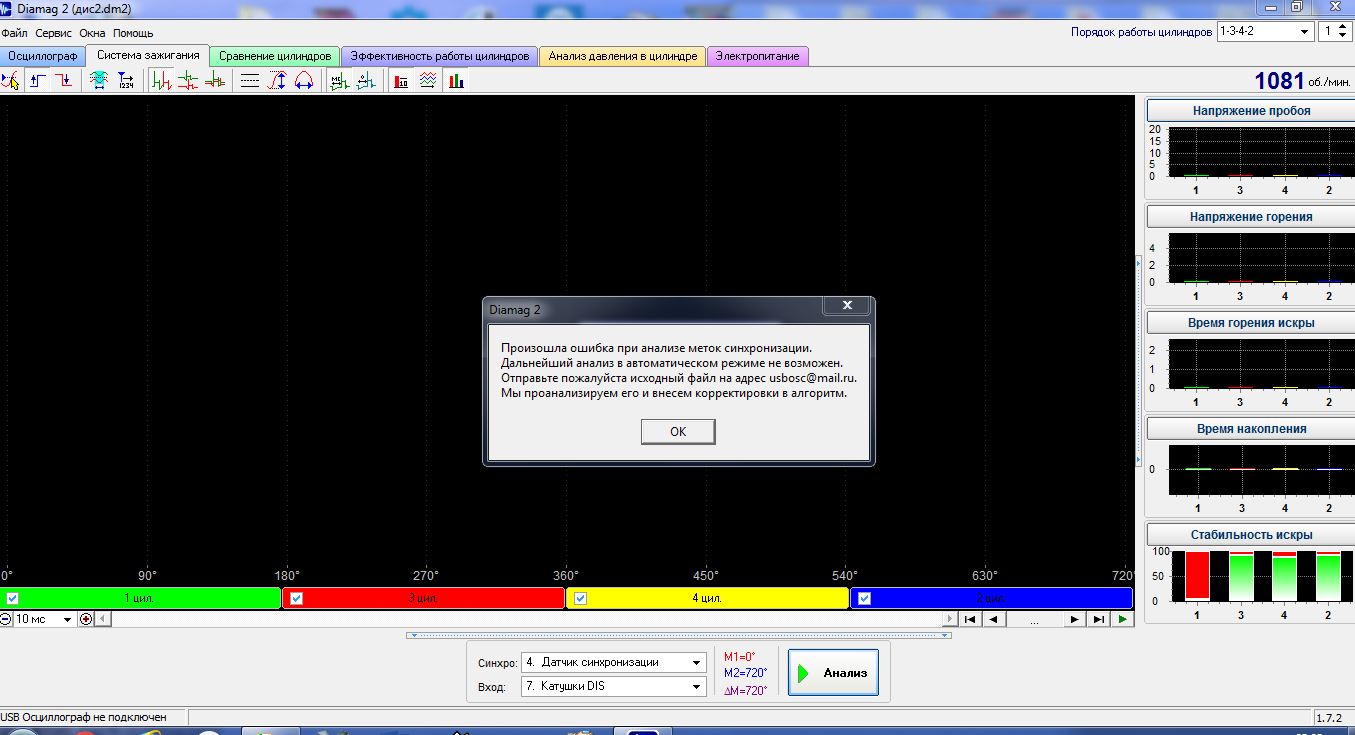The image size is (1355, 735).
Task: Open the Помощь menu
Action: [133, 33]
